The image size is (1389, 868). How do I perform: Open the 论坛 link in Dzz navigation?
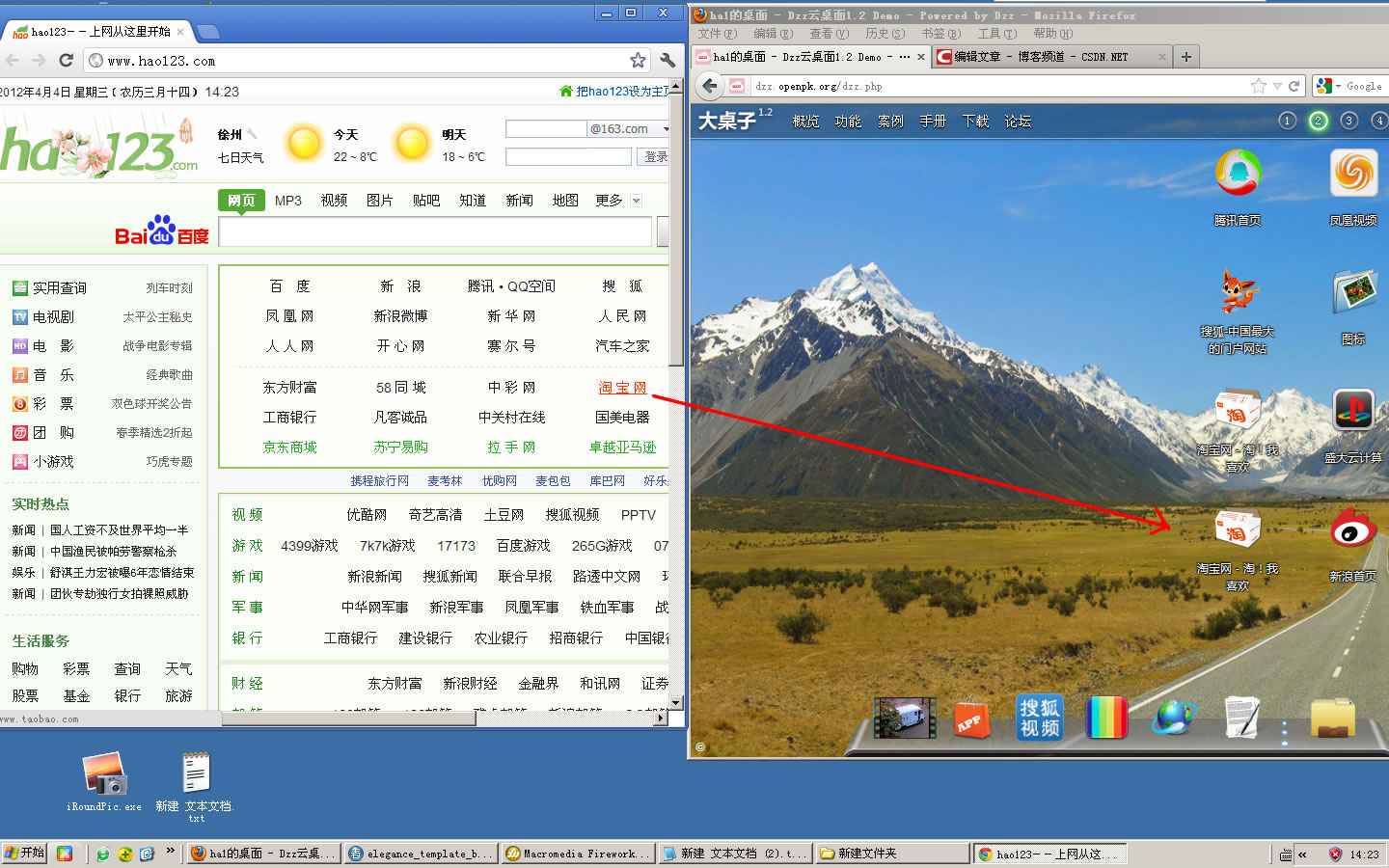pos(1018,122)
